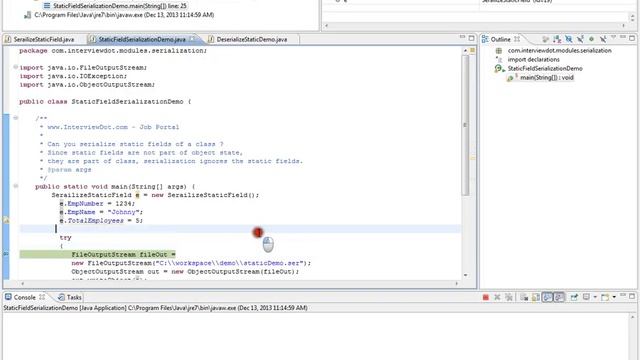Image resolution: width=640 pixels, height=360 pixels.
Task: Close the StaticFieldSerializationDemo.java editor tab
Action: click(192, 39)
